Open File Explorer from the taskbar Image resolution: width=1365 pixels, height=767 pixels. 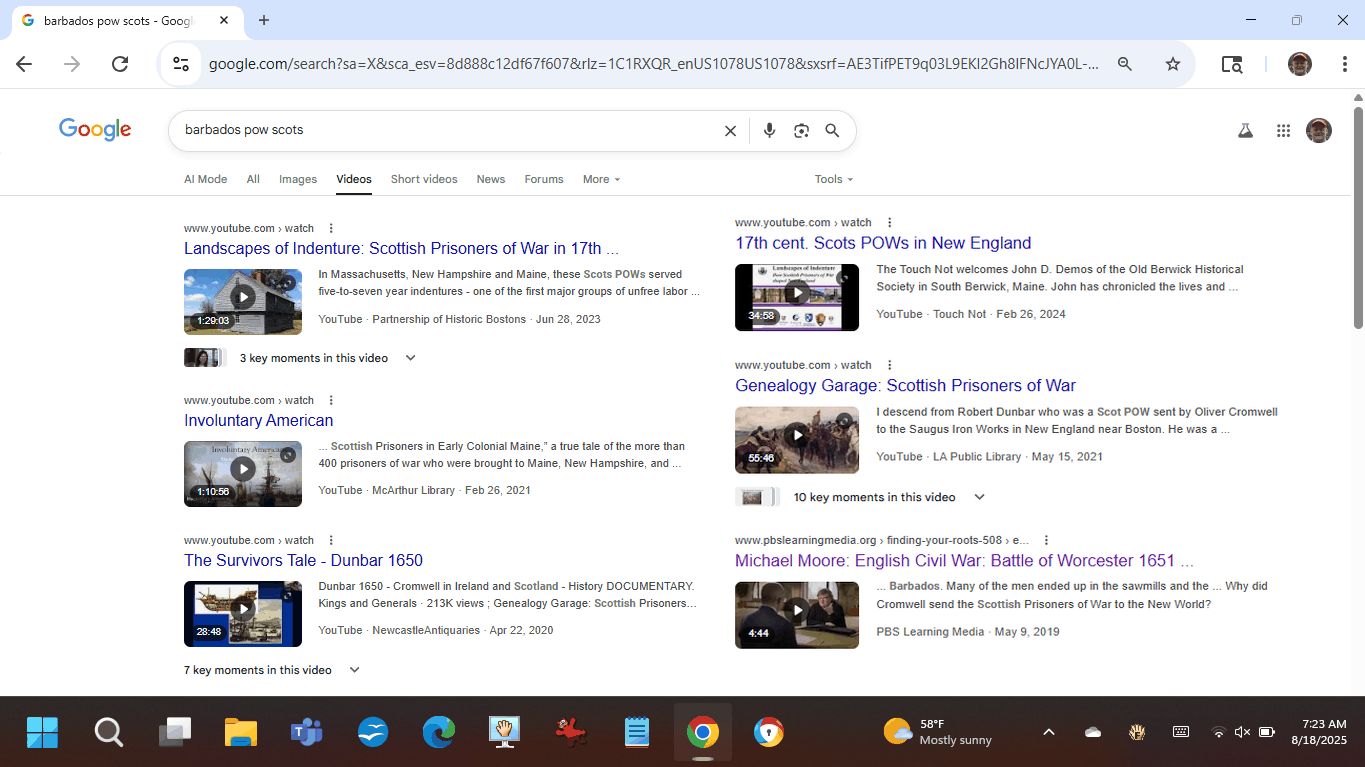pos(241,733)
